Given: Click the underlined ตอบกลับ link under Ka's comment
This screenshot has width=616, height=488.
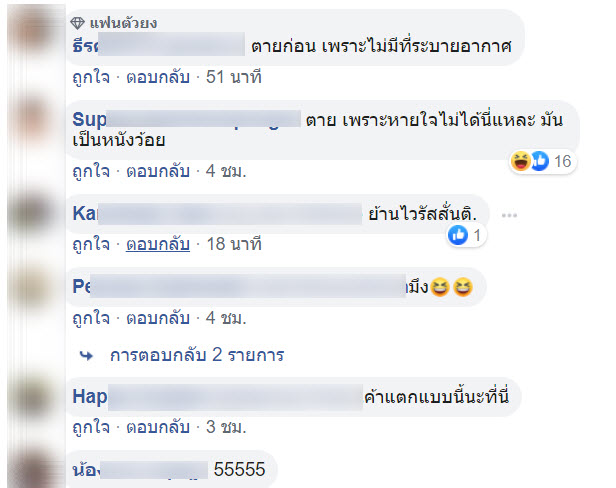Looking at the screenshot, I should pos(158,244).
